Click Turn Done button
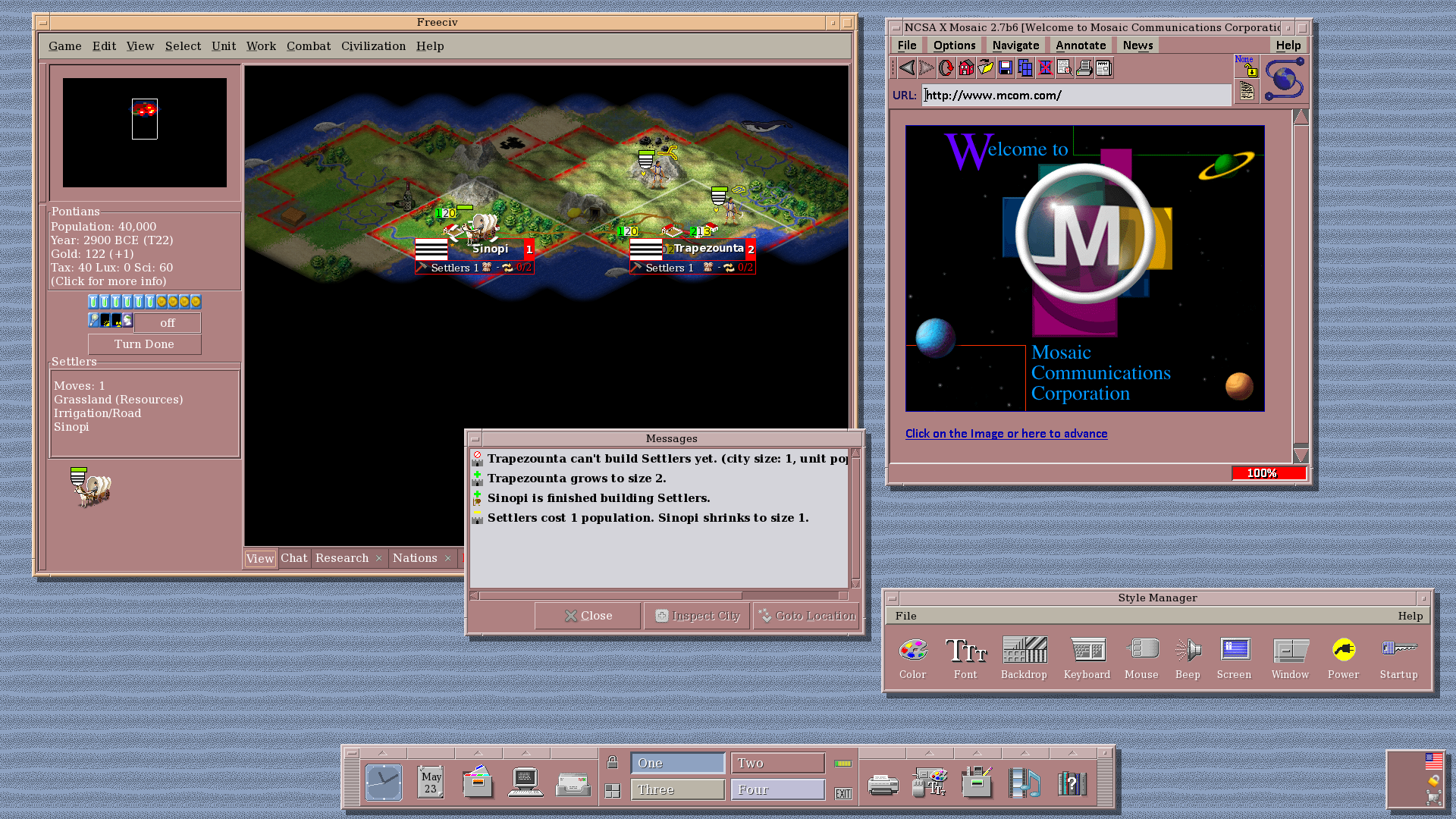Screen dimensions: 1456x819 [144, 344]
